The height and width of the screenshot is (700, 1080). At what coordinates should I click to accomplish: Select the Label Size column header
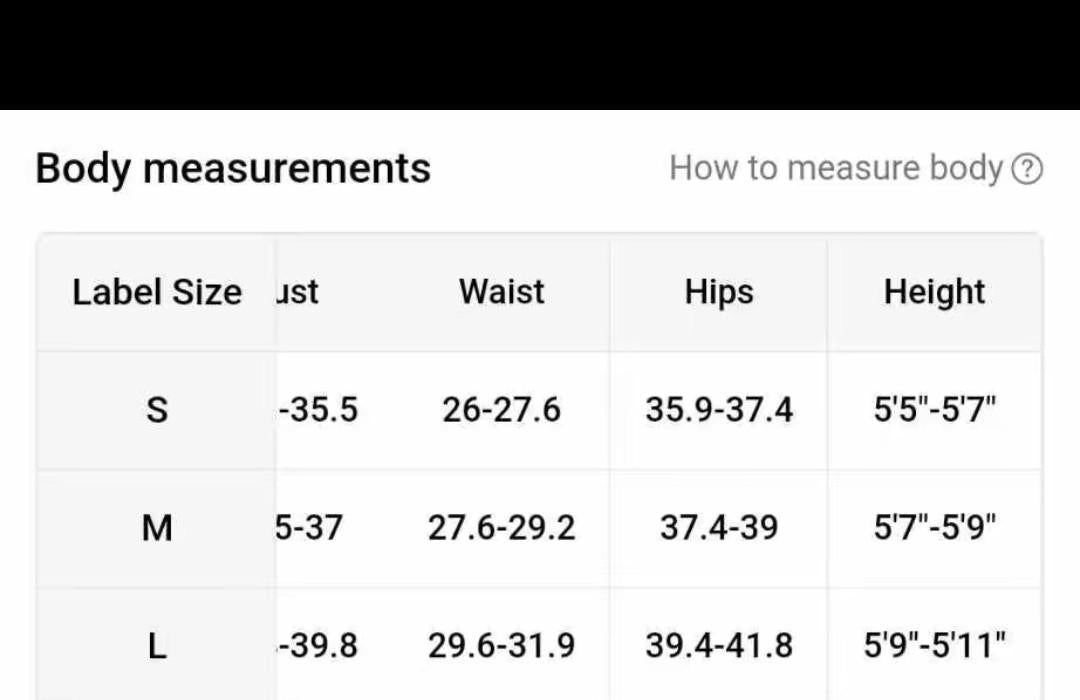tap(157, 292)
